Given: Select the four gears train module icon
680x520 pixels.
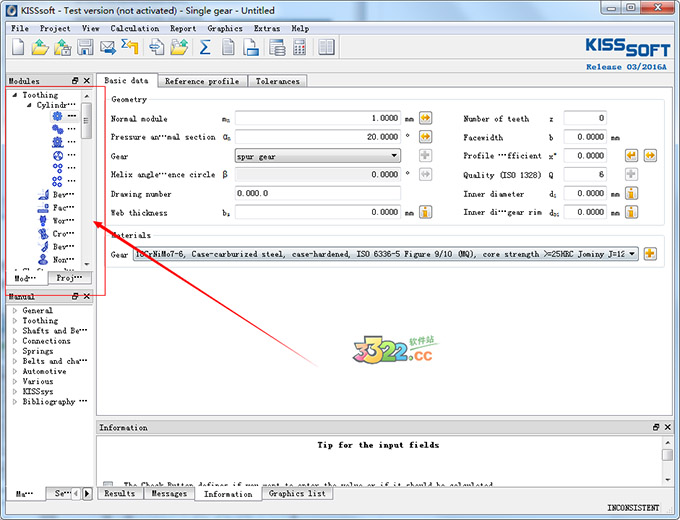Looking at the screenshot, I should coord(57,181).
